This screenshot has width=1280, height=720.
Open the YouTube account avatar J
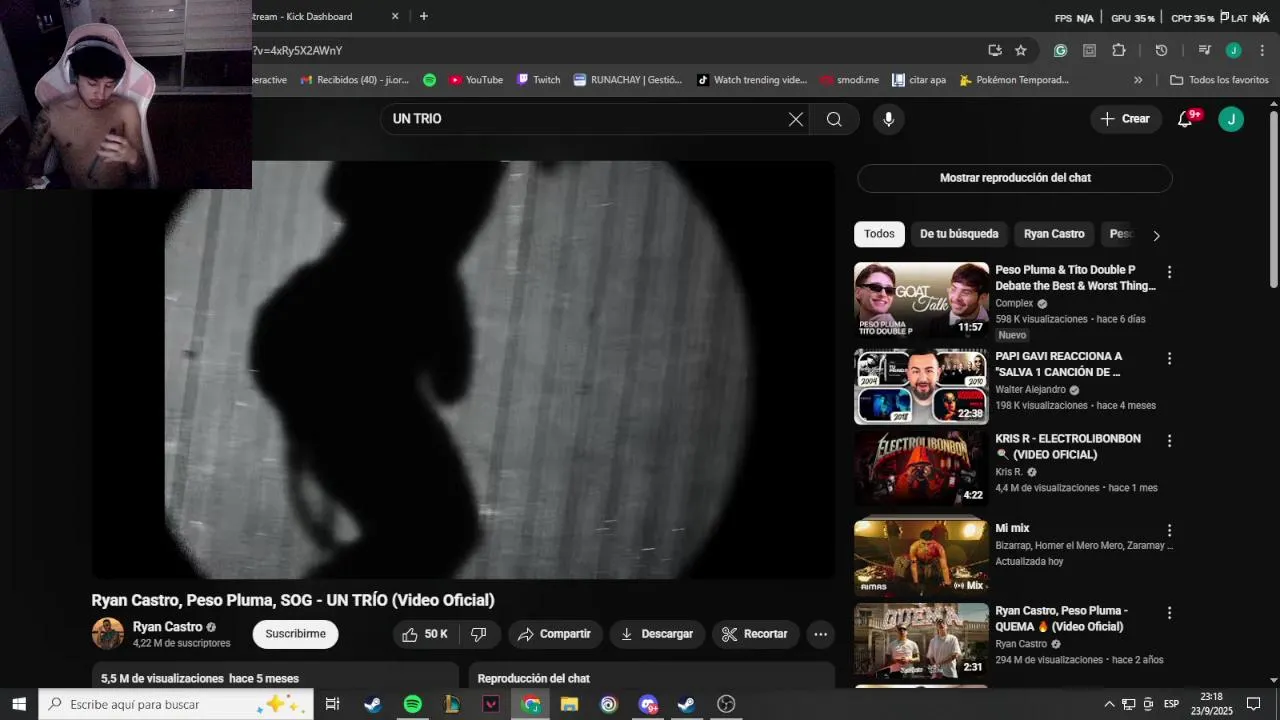point(1231,119)
